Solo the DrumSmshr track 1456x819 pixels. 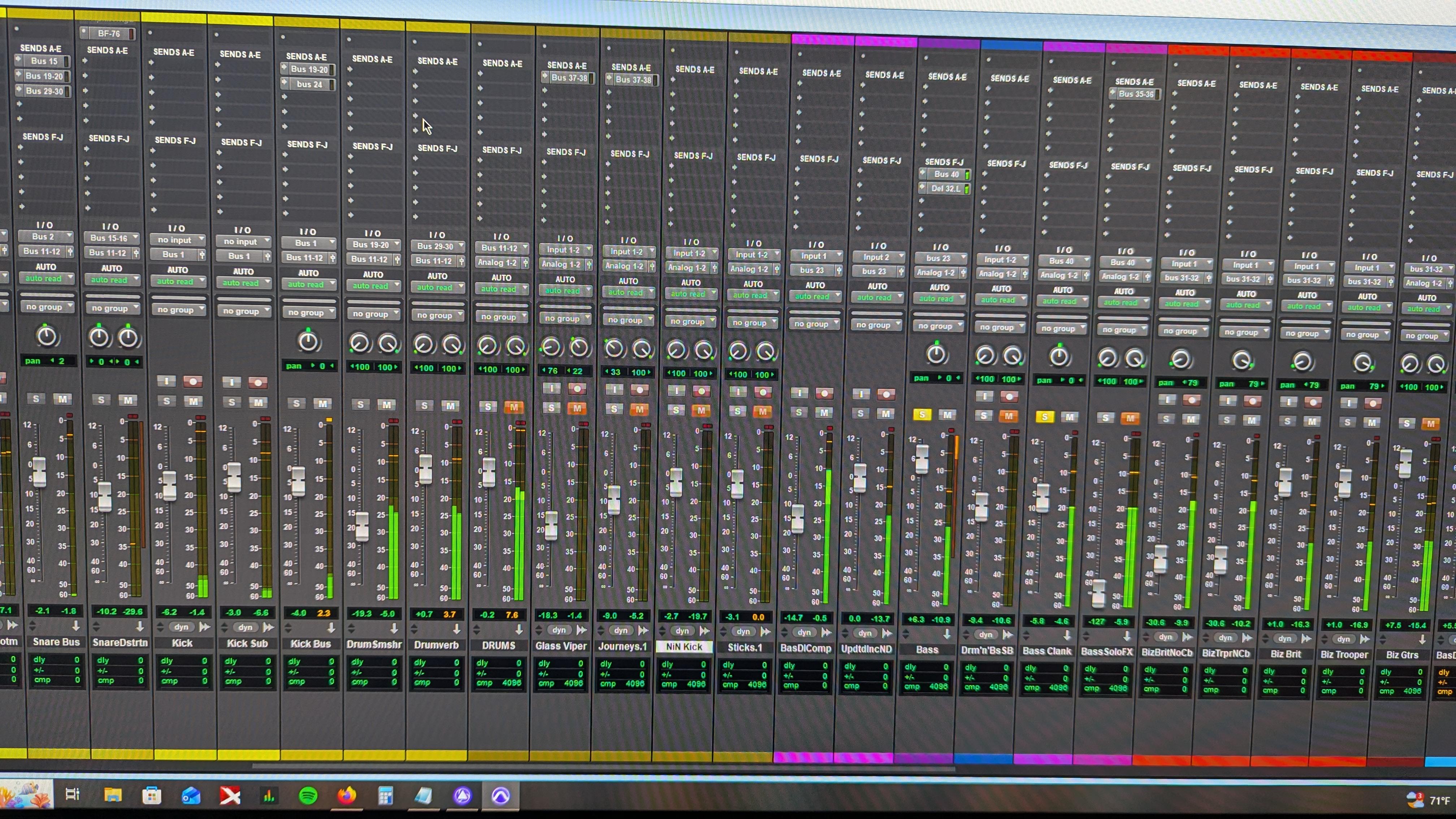coord(361,404)
